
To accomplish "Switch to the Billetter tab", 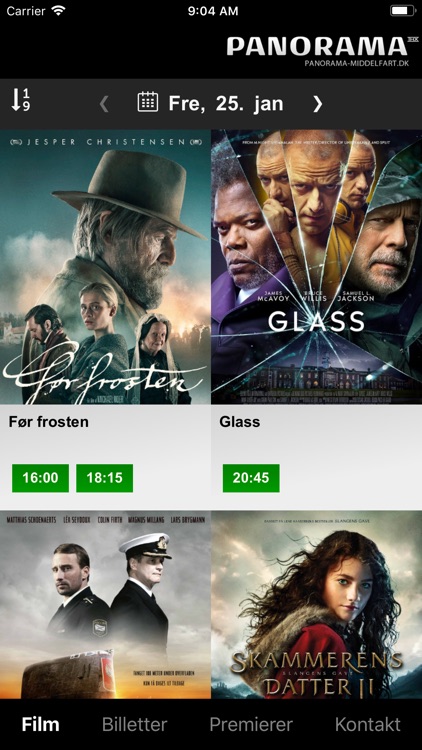I will (x=134, y=724).
